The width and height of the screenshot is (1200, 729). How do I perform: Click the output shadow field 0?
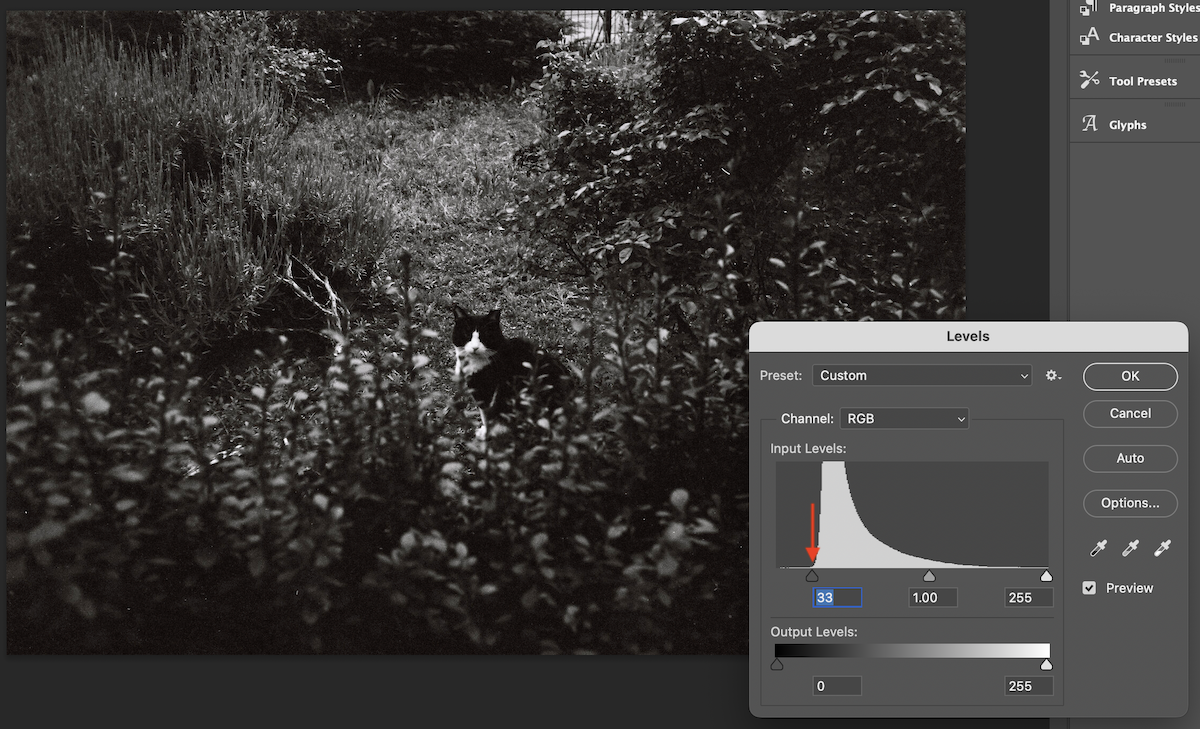tap(837, 686)
